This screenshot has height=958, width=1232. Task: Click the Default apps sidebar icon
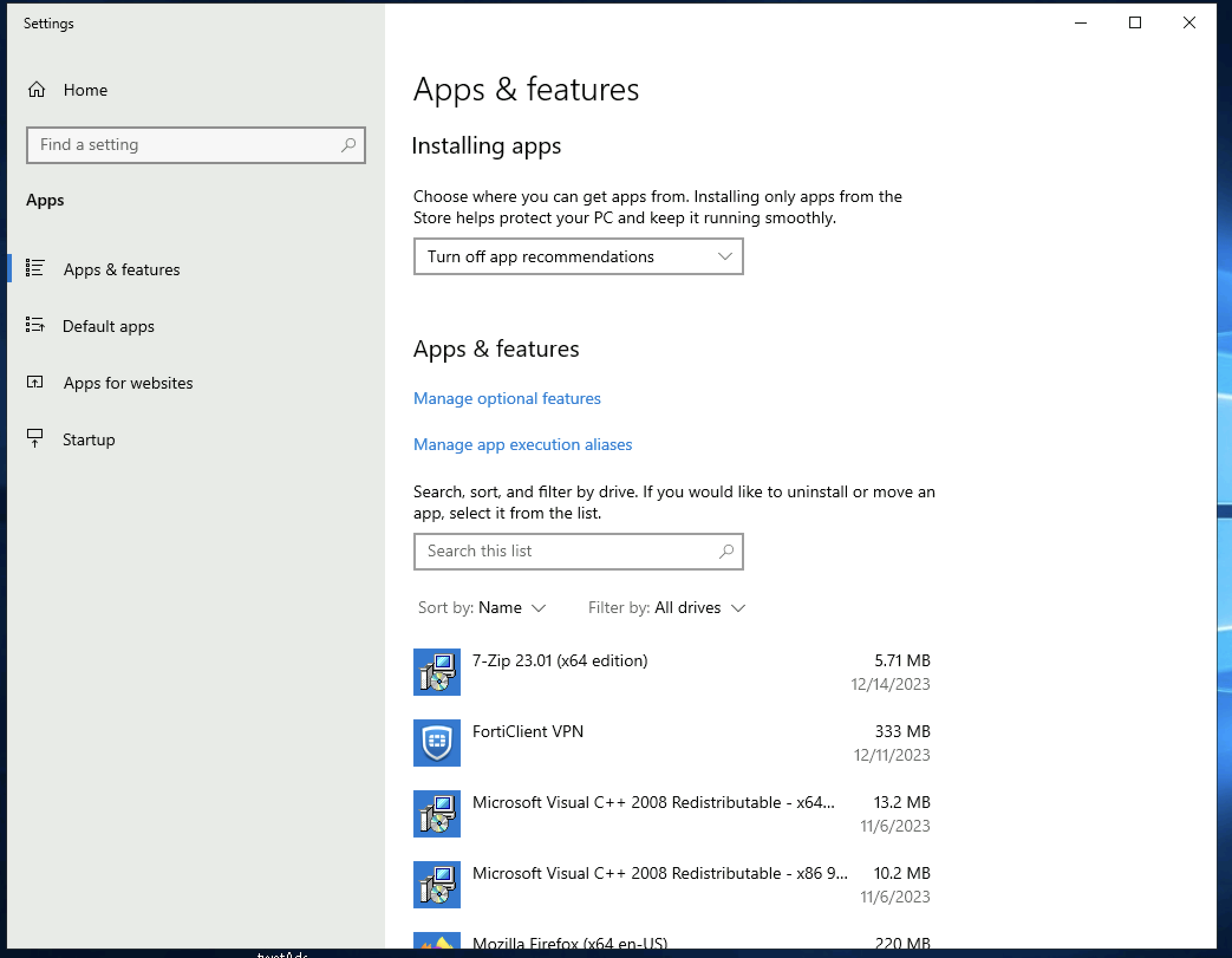[x=35, y=325]
